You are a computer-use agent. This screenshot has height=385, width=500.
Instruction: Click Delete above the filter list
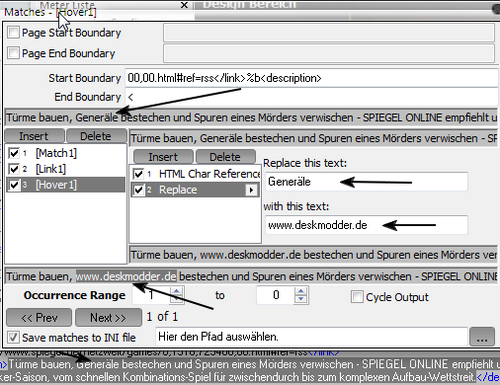[x=226, y=157]
